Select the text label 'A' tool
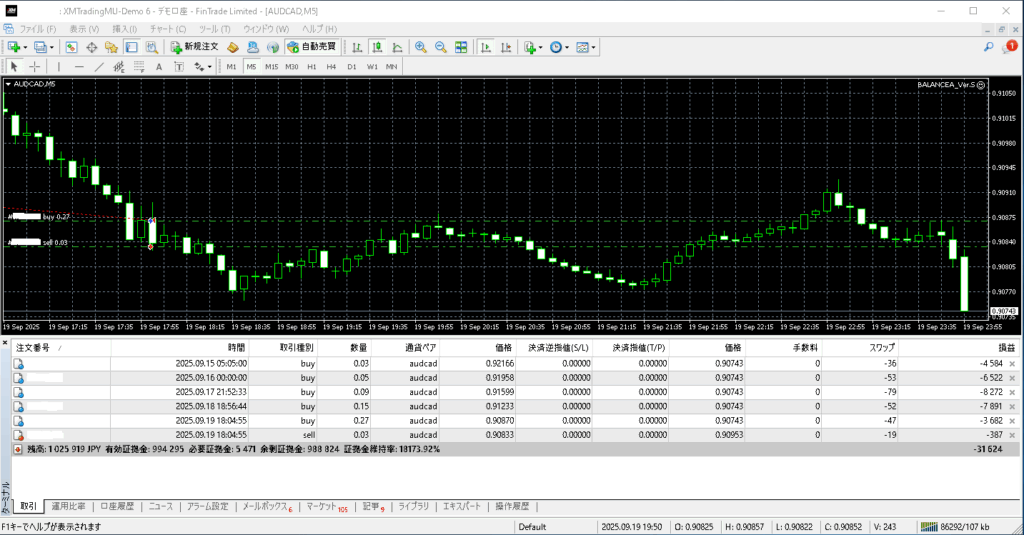1024x535 pixels. pyautogui.click(x=158, y=67)
